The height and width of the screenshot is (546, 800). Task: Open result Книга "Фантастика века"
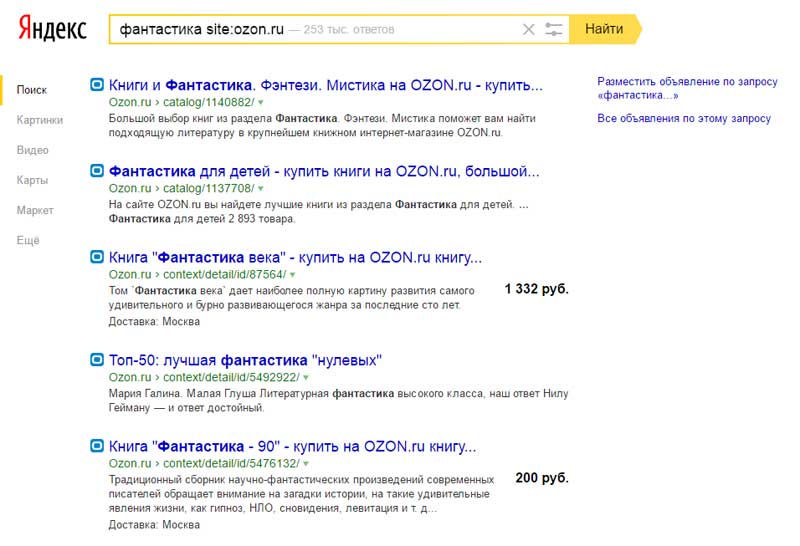[x=295, y=258]
